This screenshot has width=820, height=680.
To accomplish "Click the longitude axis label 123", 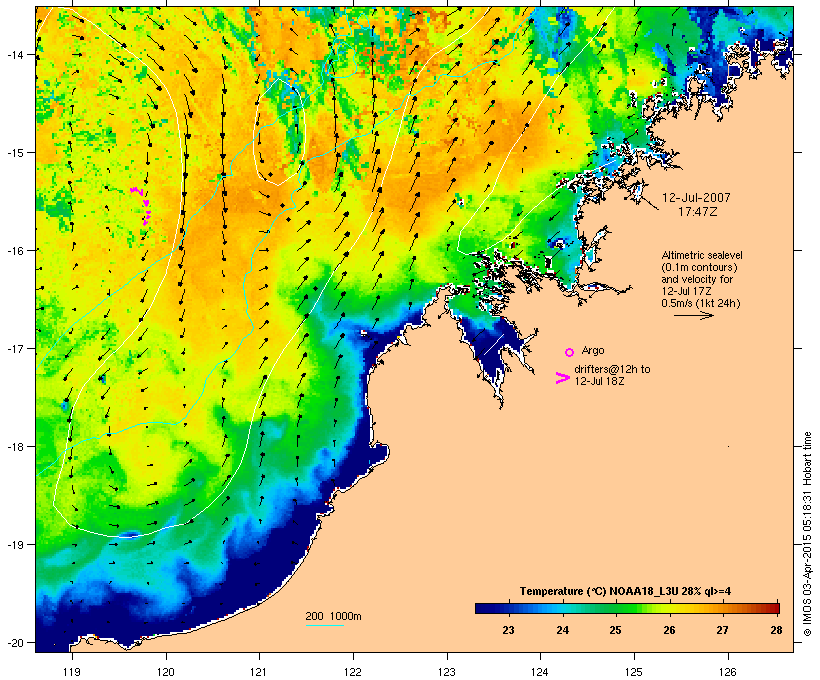I will [x=447, y=672].
